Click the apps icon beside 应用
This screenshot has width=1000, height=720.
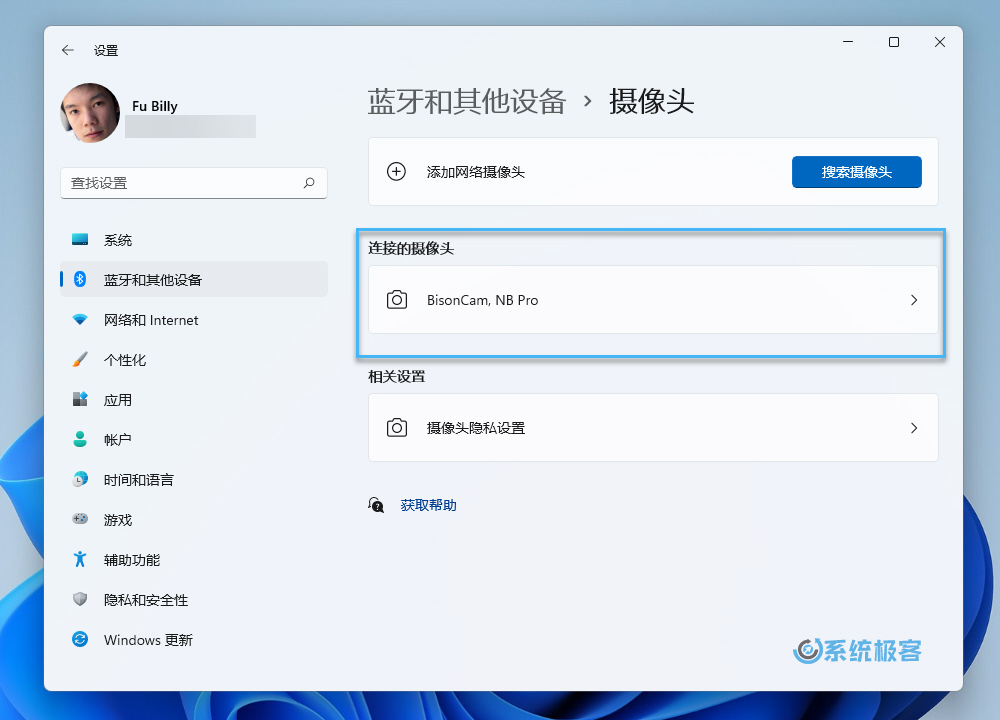click(x=80, y=399)
